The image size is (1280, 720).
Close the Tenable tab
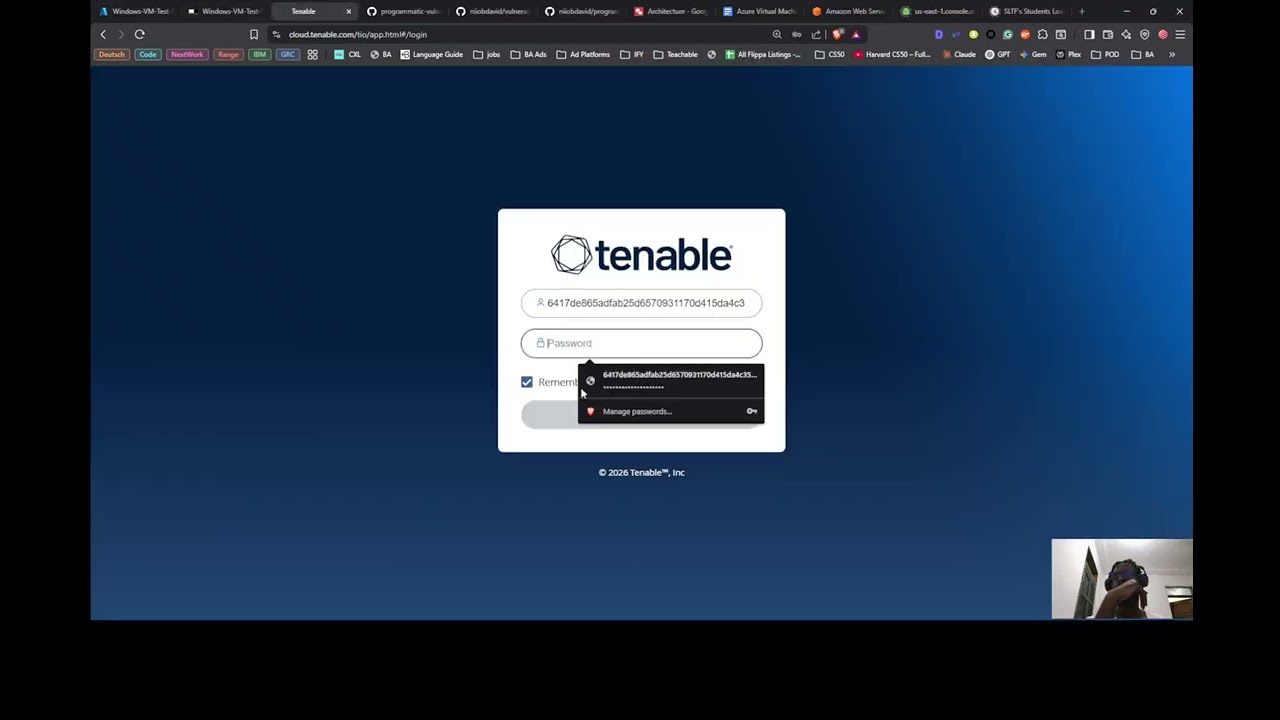click(x=349, y=11)
